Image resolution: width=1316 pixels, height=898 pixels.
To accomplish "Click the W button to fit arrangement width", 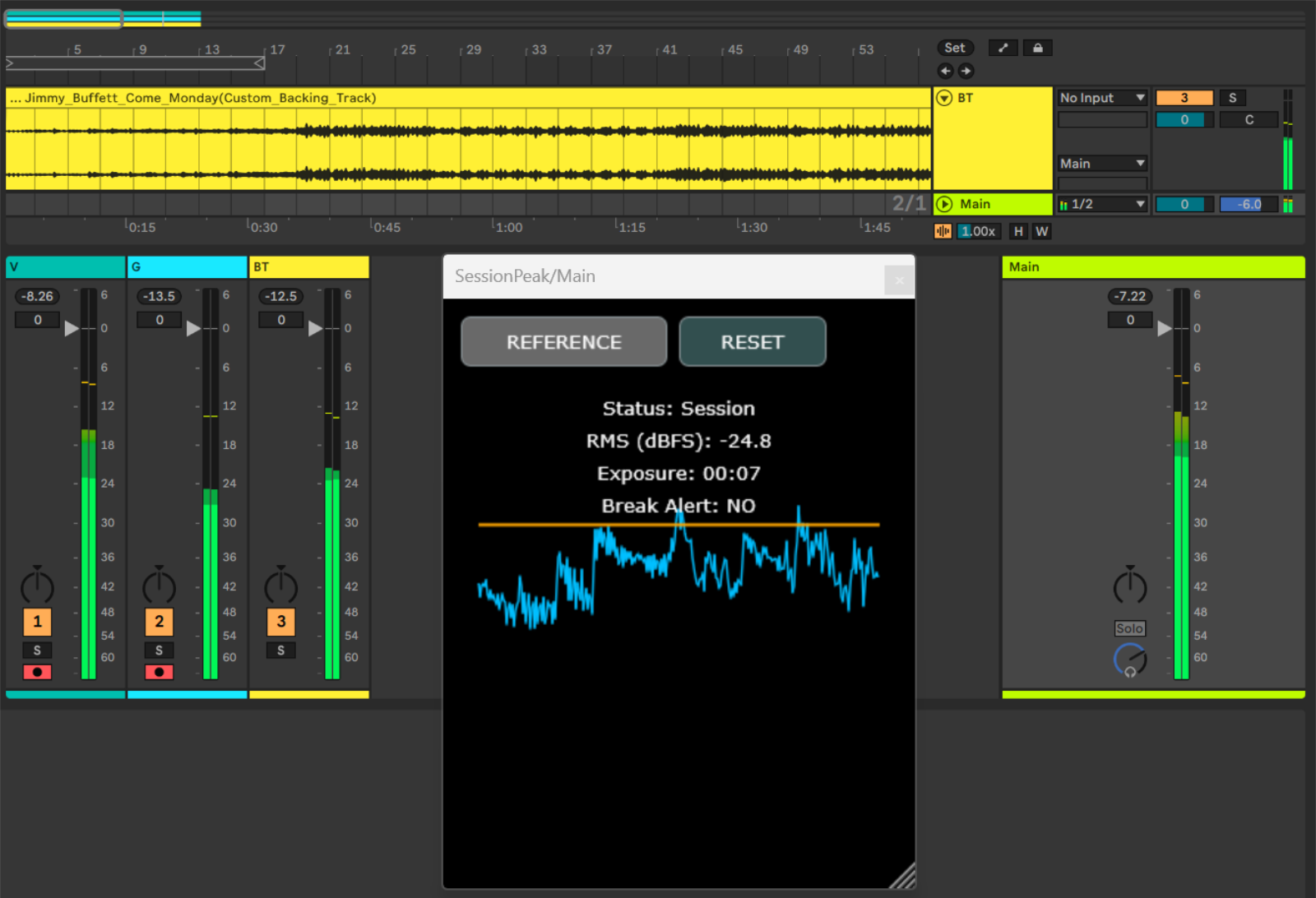I will (1041, 231).
